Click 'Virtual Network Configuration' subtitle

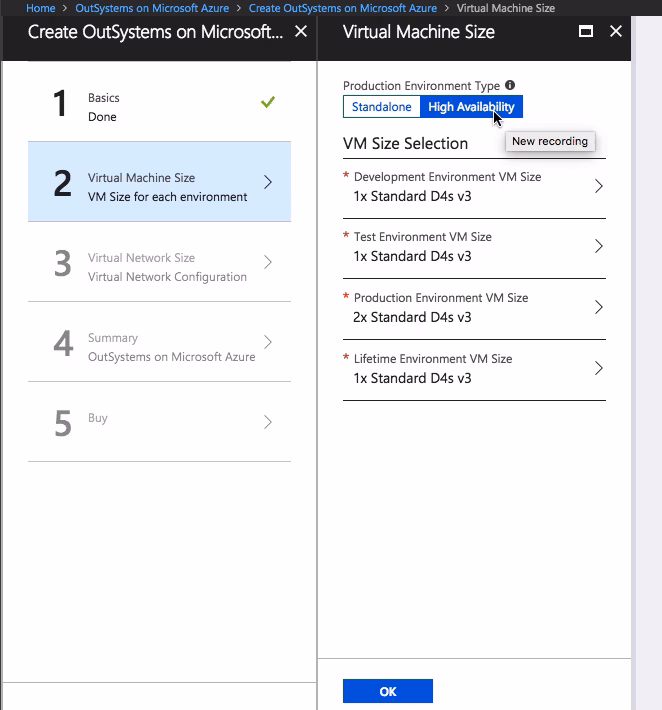pos(167,277)
